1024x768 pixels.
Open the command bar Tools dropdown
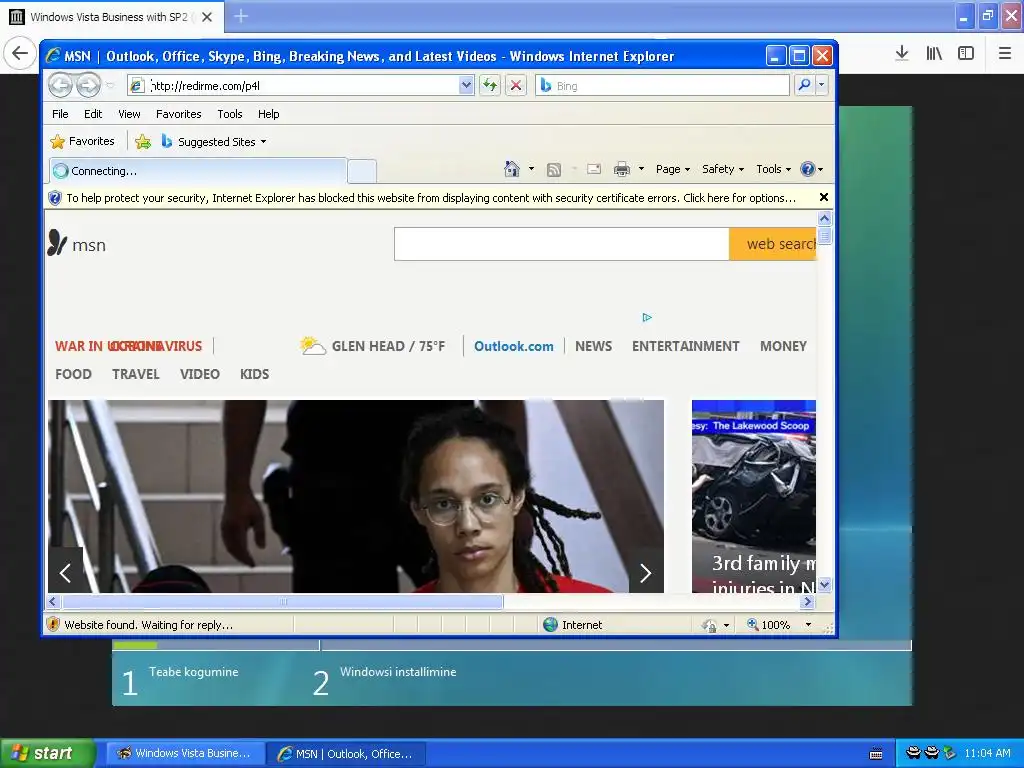[773, 169]
